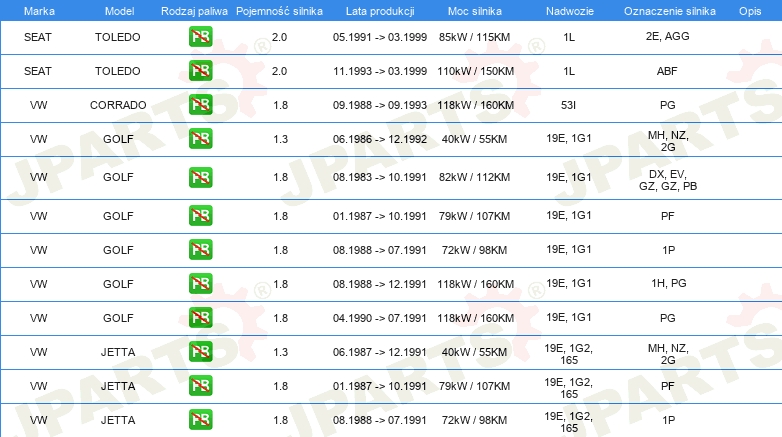Select engine code '2E, AGG'
This screenshot has width=782, height=437.
tap(667, 36)
